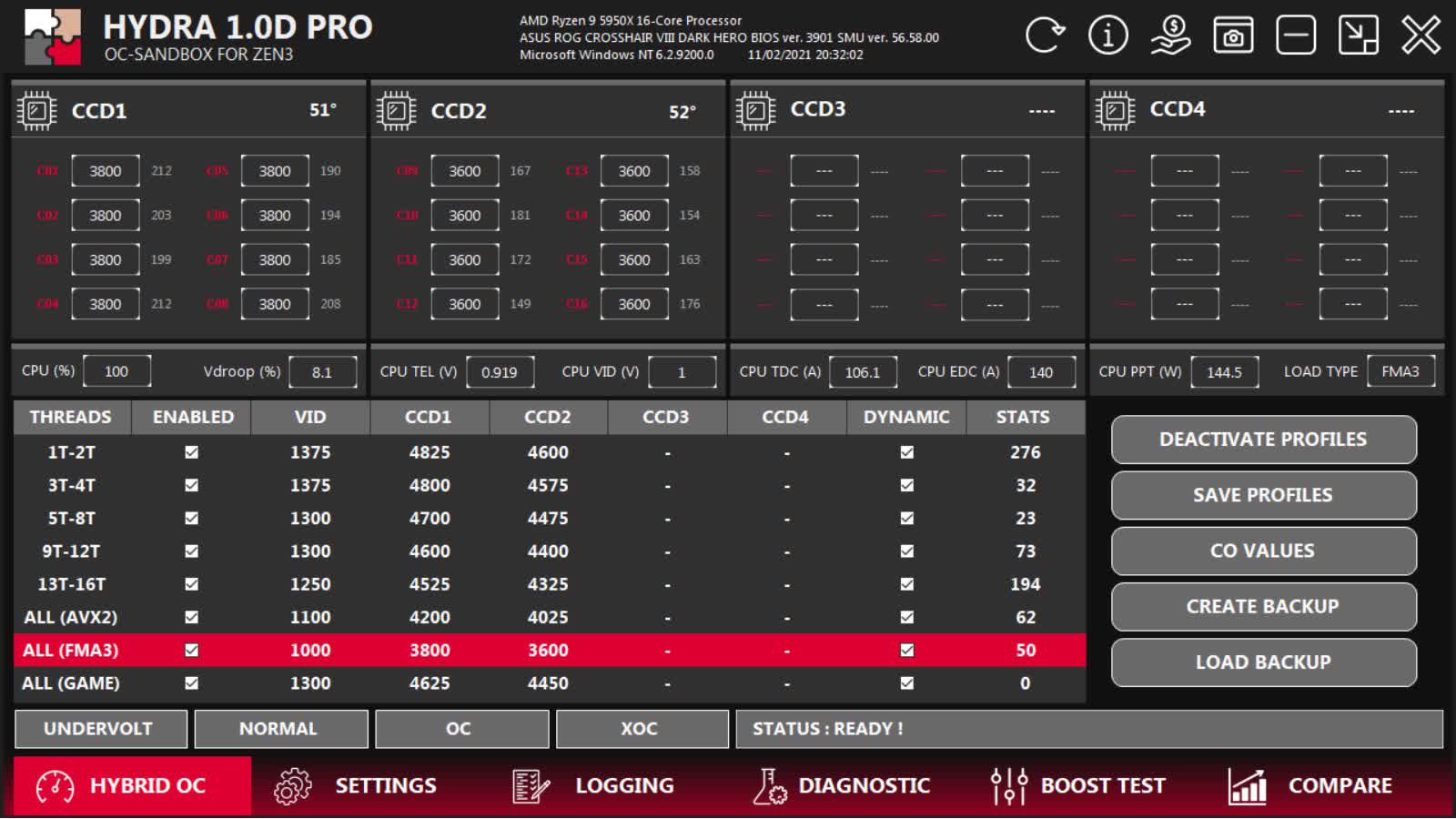
Task: Open the LOAD TYPE FMA3 selector
Action: [1401, 371]
